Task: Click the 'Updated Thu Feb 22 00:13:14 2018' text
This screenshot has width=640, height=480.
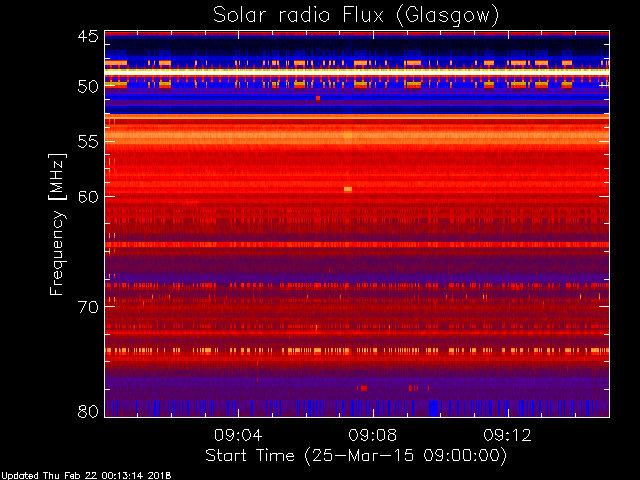Action: [x=86, y=476]
